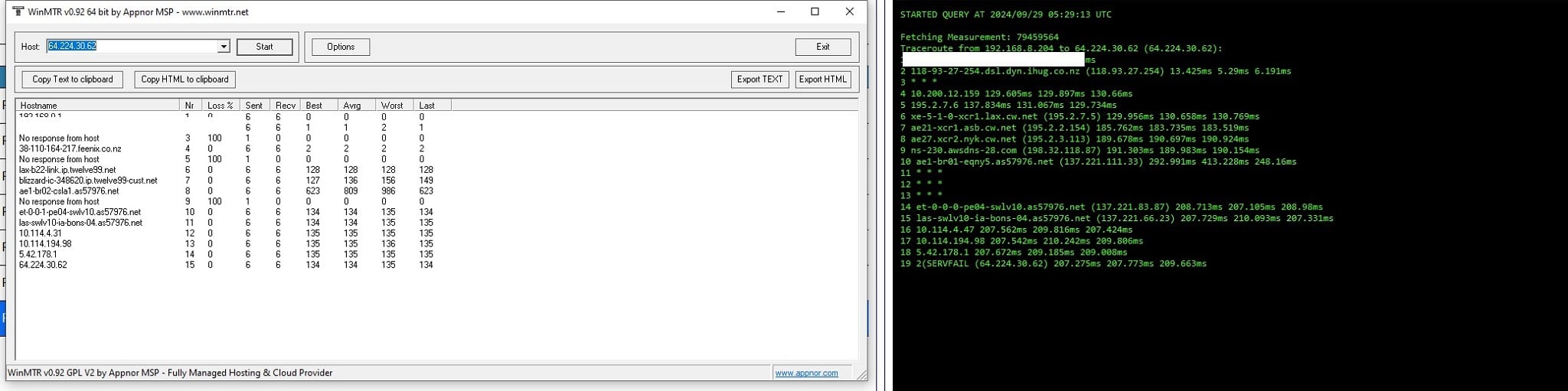Image resolution: width=1568 pixels, height=391 pixels.
Task: Copy HTML to clipboard
Action: [x=185, y=80]
